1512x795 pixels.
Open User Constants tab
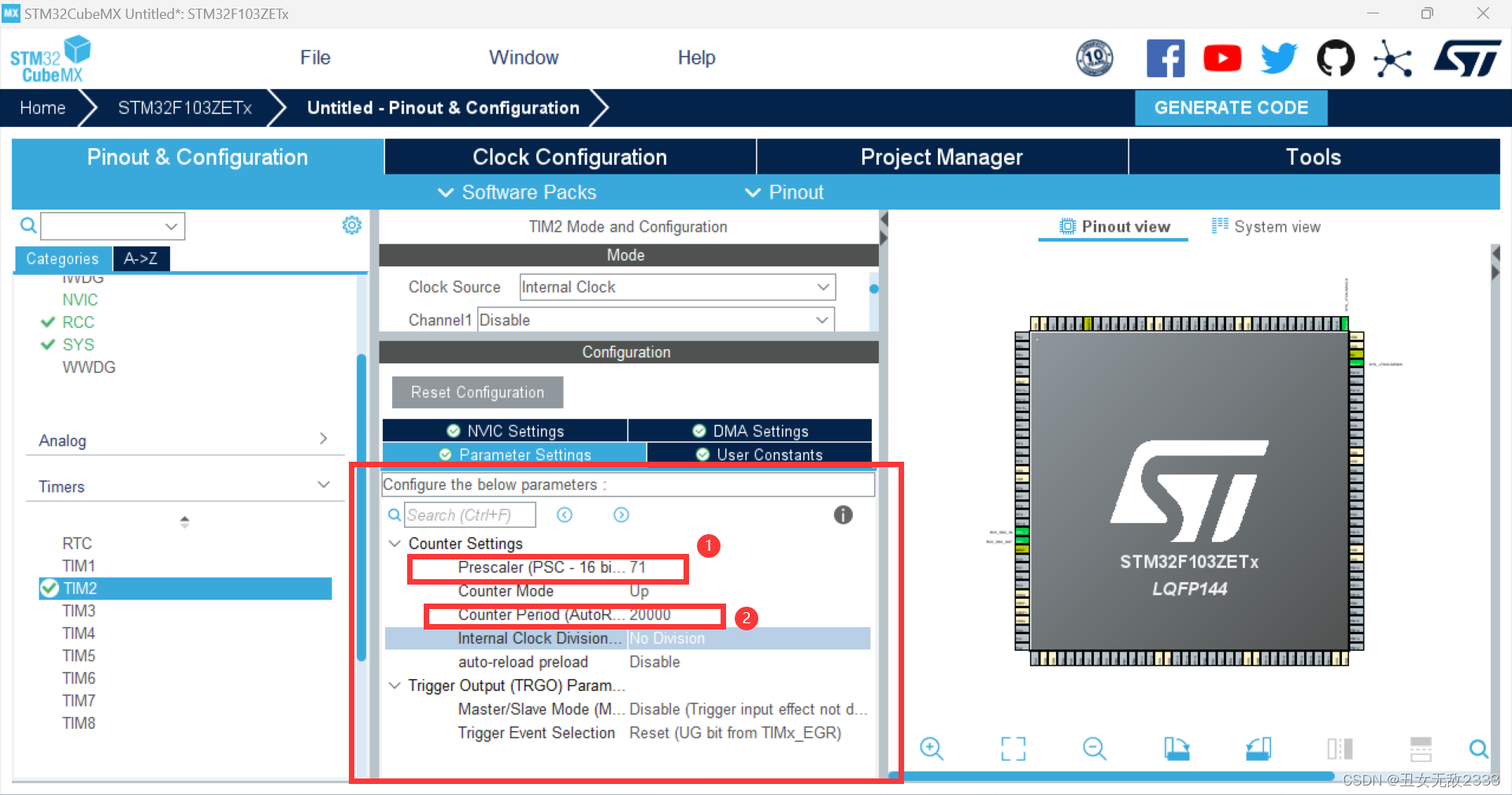click(x=759, y=455)
